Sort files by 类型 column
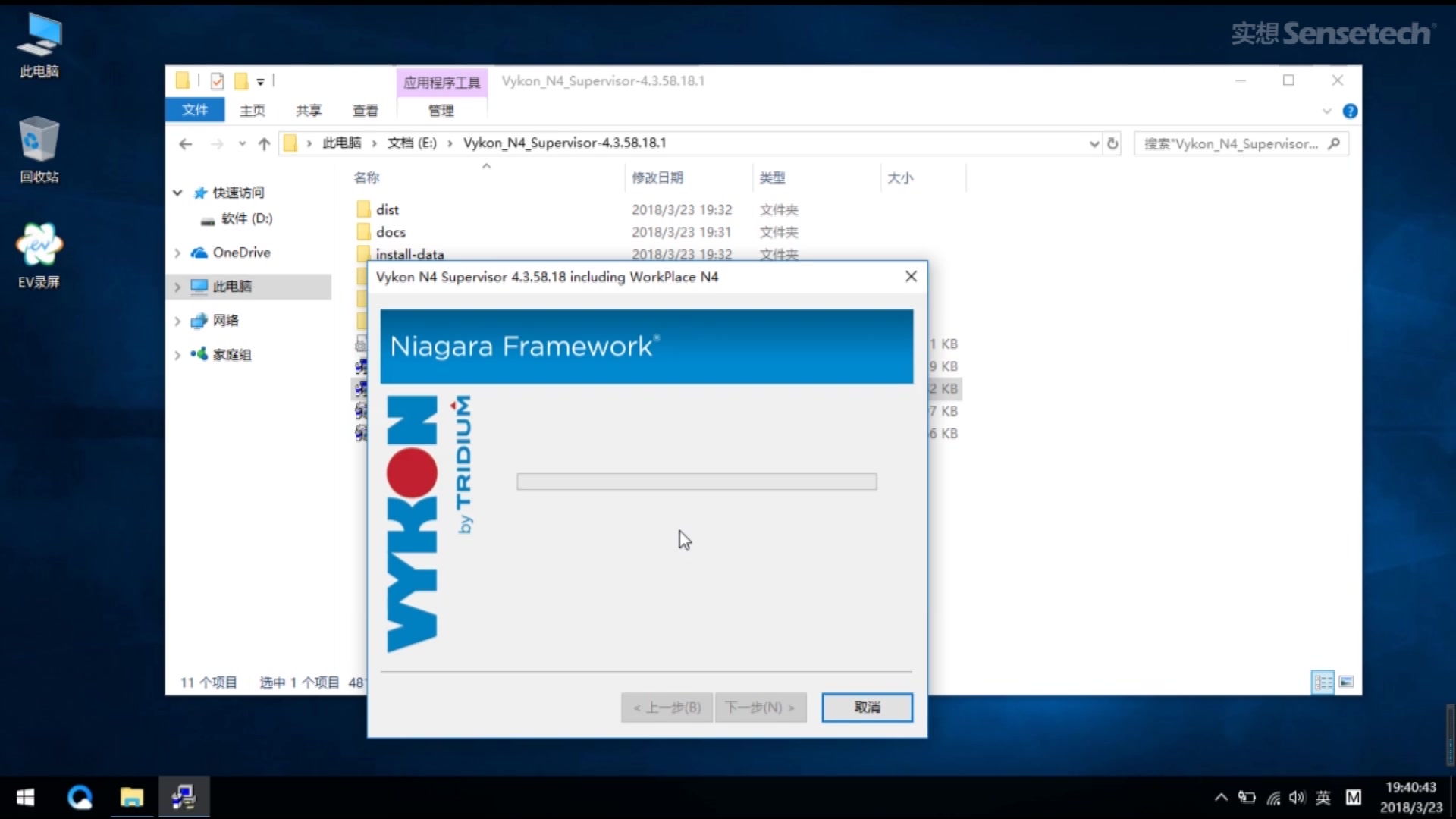This screenshot has height=819, width=1456. click(x=773, y=177)
